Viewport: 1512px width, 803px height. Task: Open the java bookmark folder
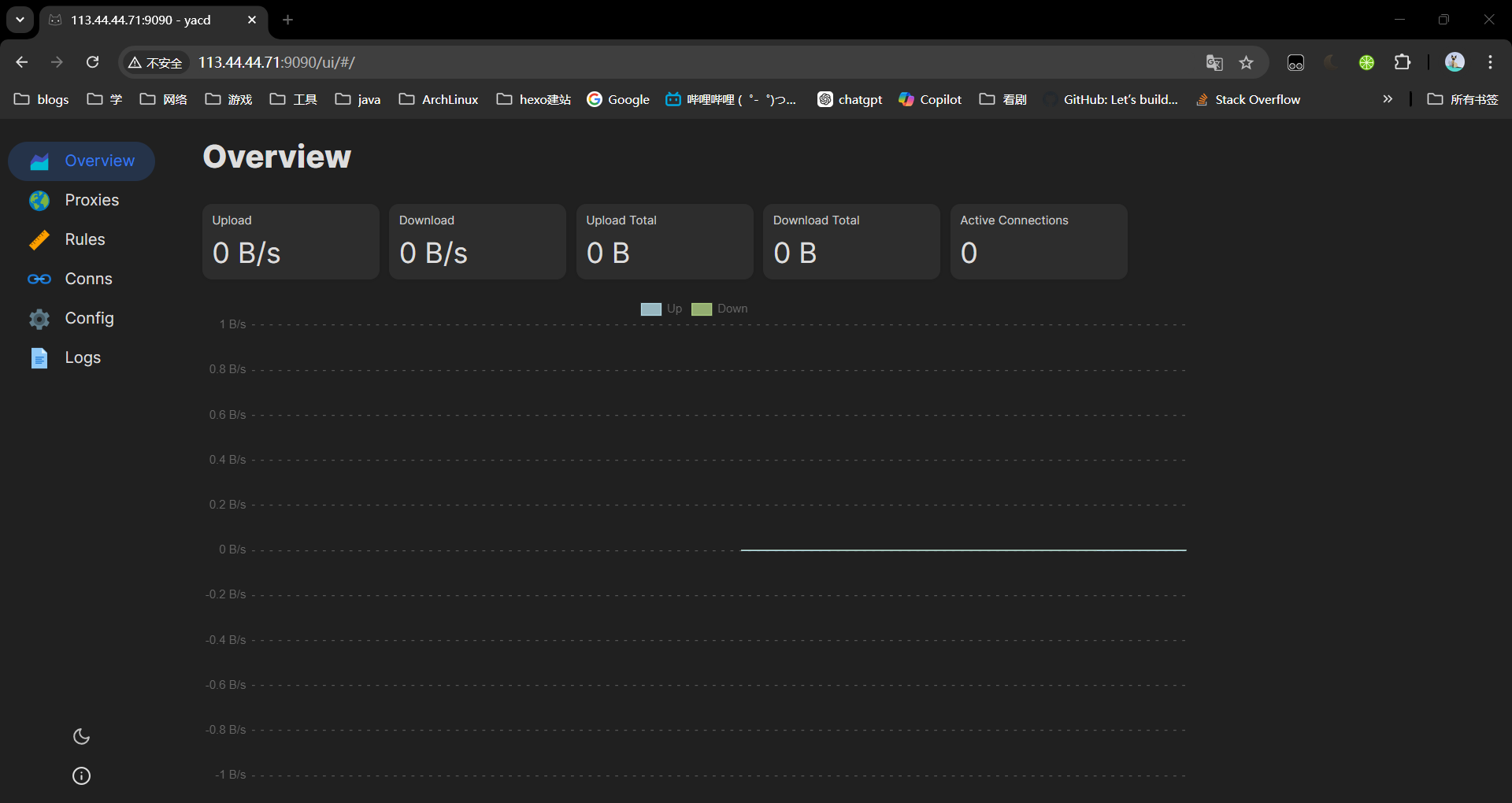358,99
